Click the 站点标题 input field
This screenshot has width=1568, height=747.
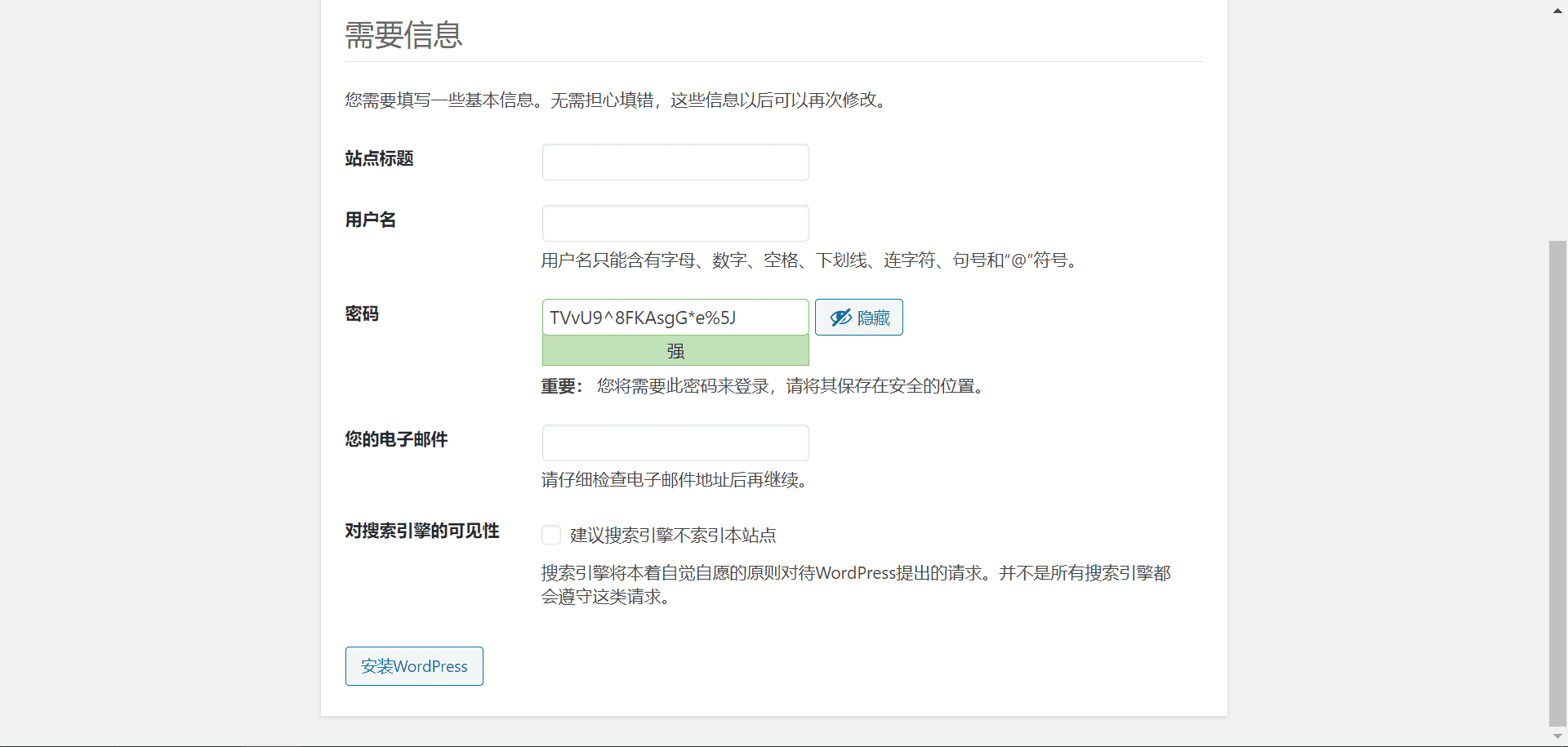(x=675, y=162)
